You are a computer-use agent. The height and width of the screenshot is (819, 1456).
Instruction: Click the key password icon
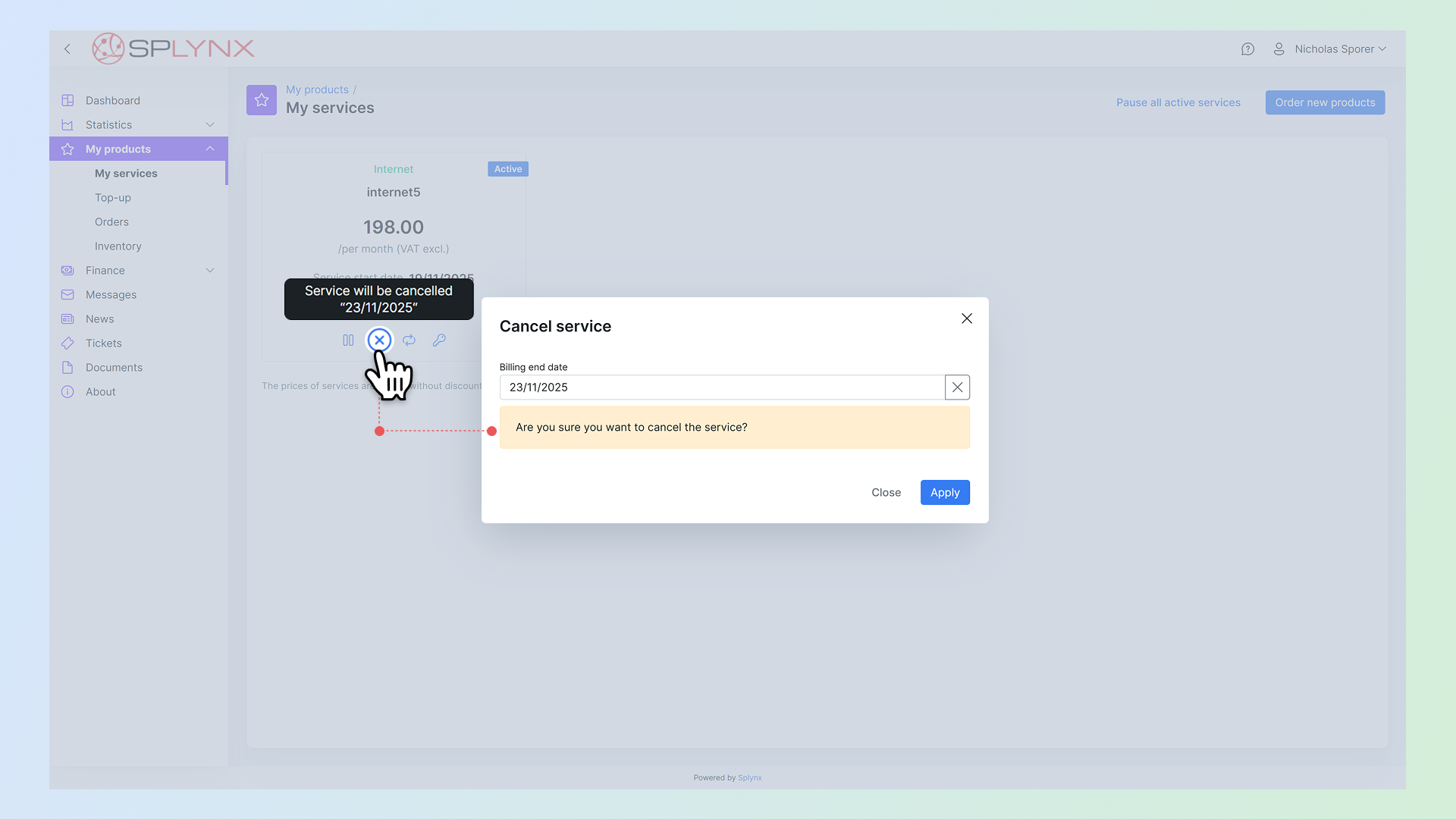(x=439, y=340)
